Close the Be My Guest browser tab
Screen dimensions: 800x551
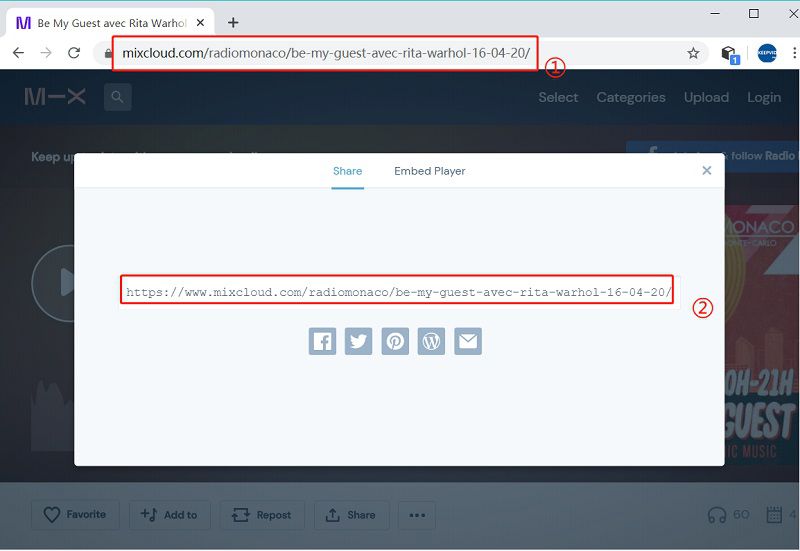(x=201, y=22)
